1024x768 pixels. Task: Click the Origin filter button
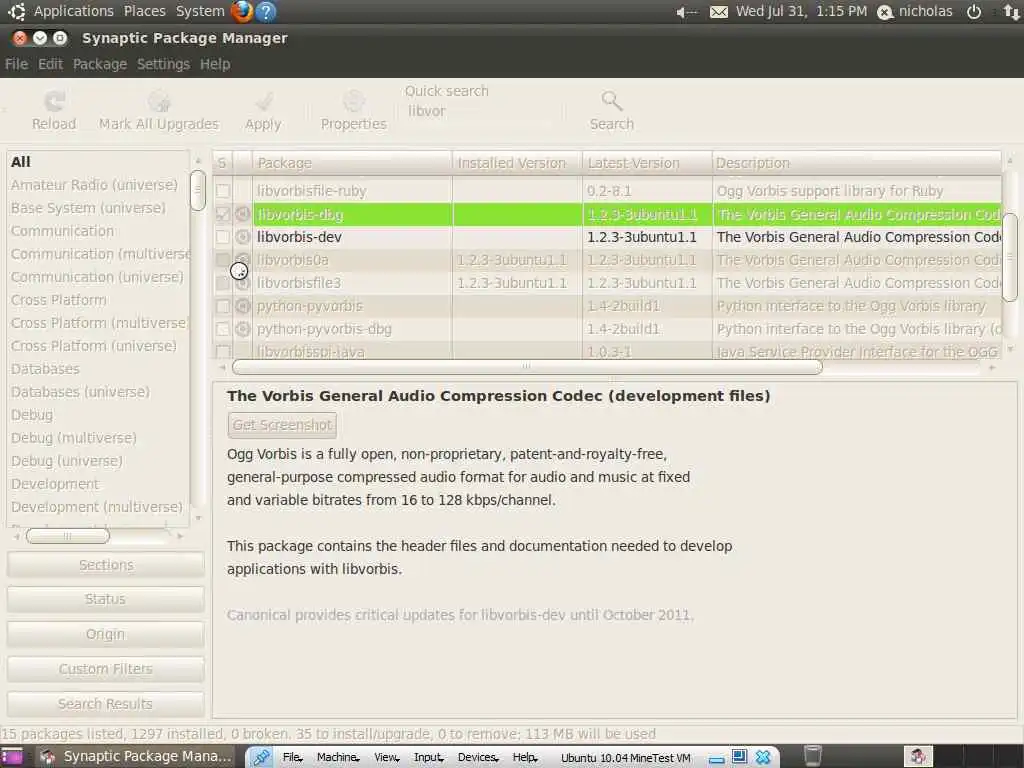tap(106, 634)
